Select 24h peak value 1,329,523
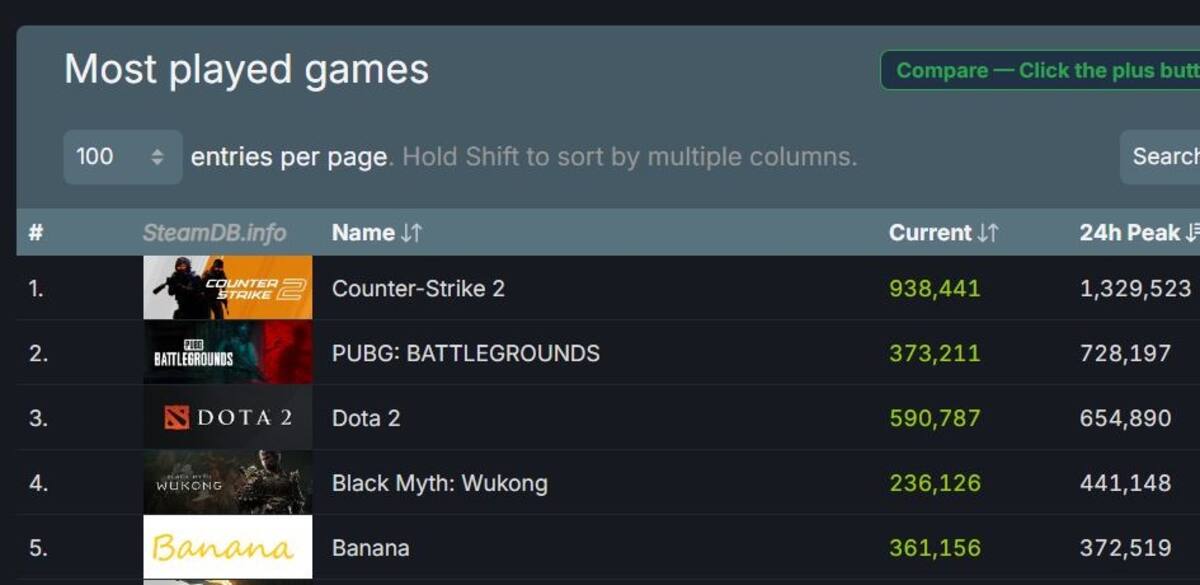Viewport: 1200px width, 585px height. [1135, 289]
